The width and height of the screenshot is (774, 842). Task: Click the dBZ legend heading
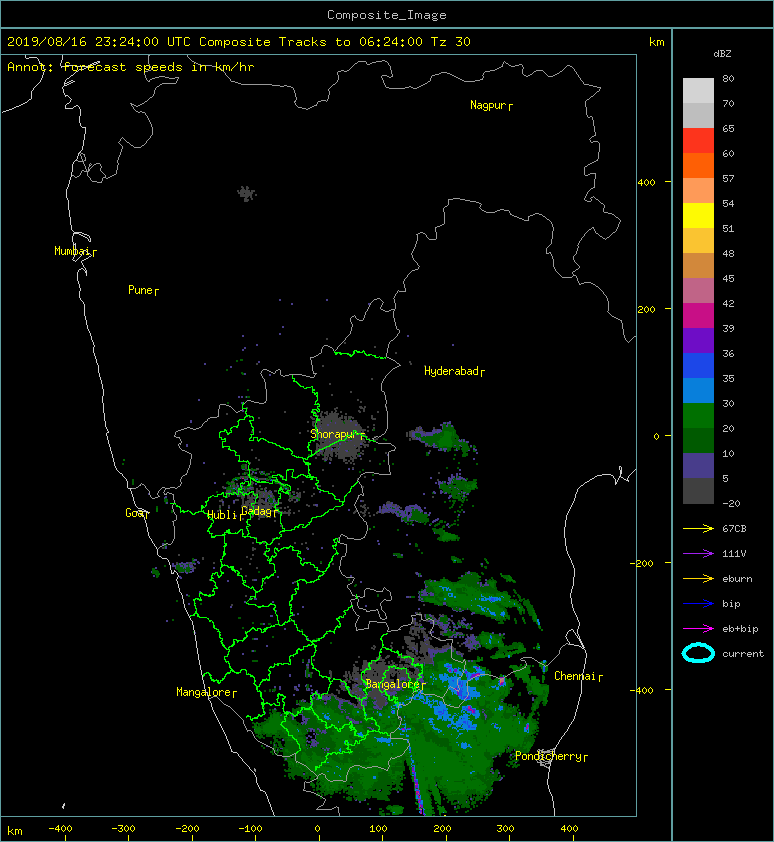(722, 54)
